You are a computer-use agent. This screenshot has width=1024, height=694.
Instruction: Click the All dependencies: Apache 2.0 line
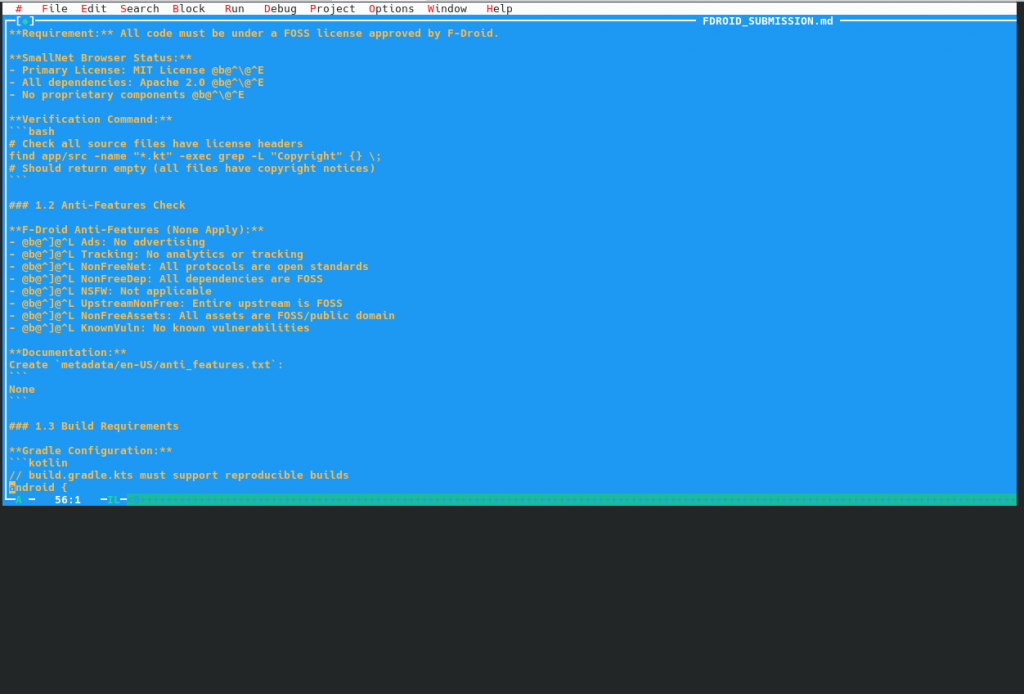click(136, 82)
